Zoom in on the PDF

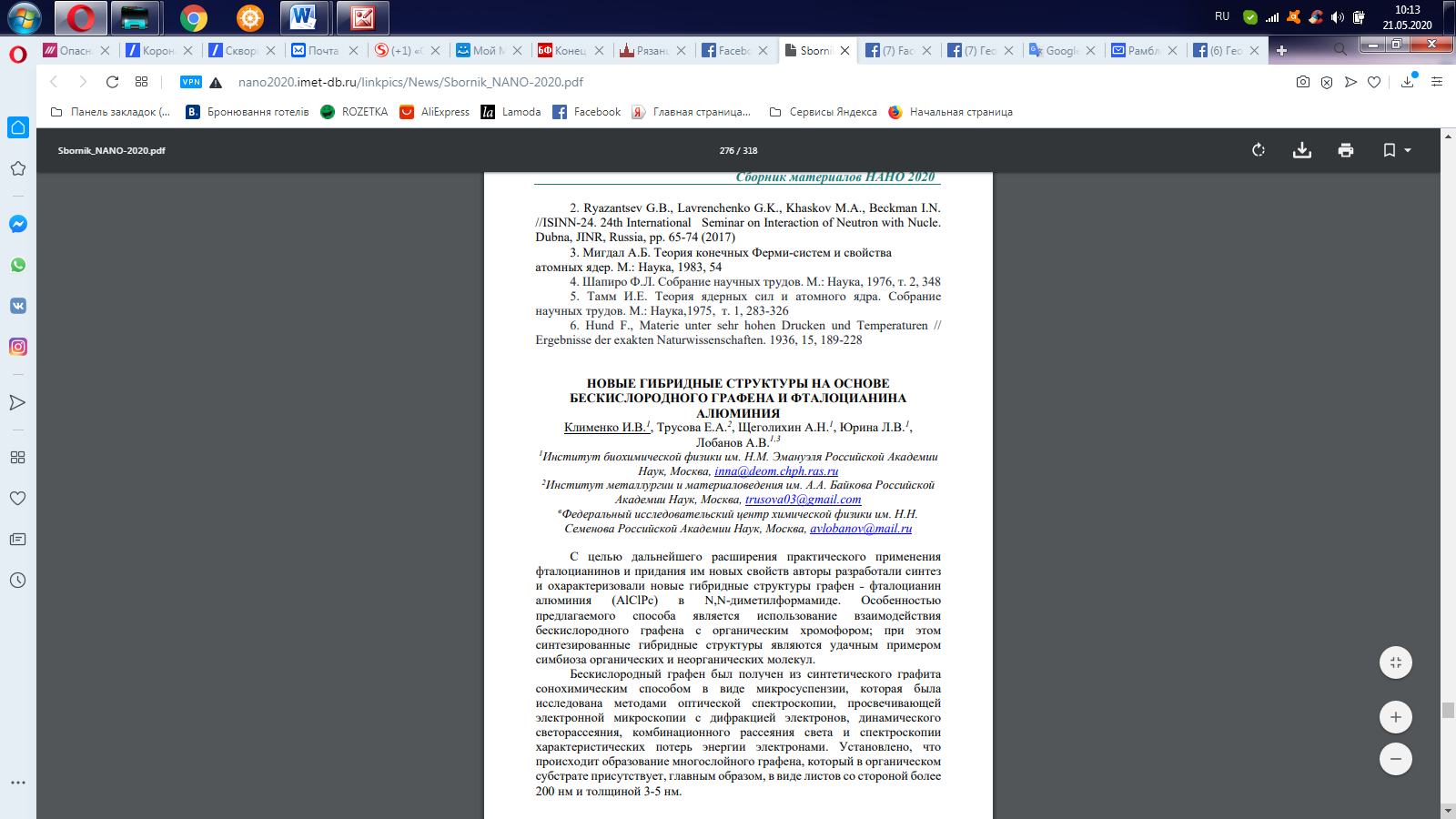(1396, 717)
